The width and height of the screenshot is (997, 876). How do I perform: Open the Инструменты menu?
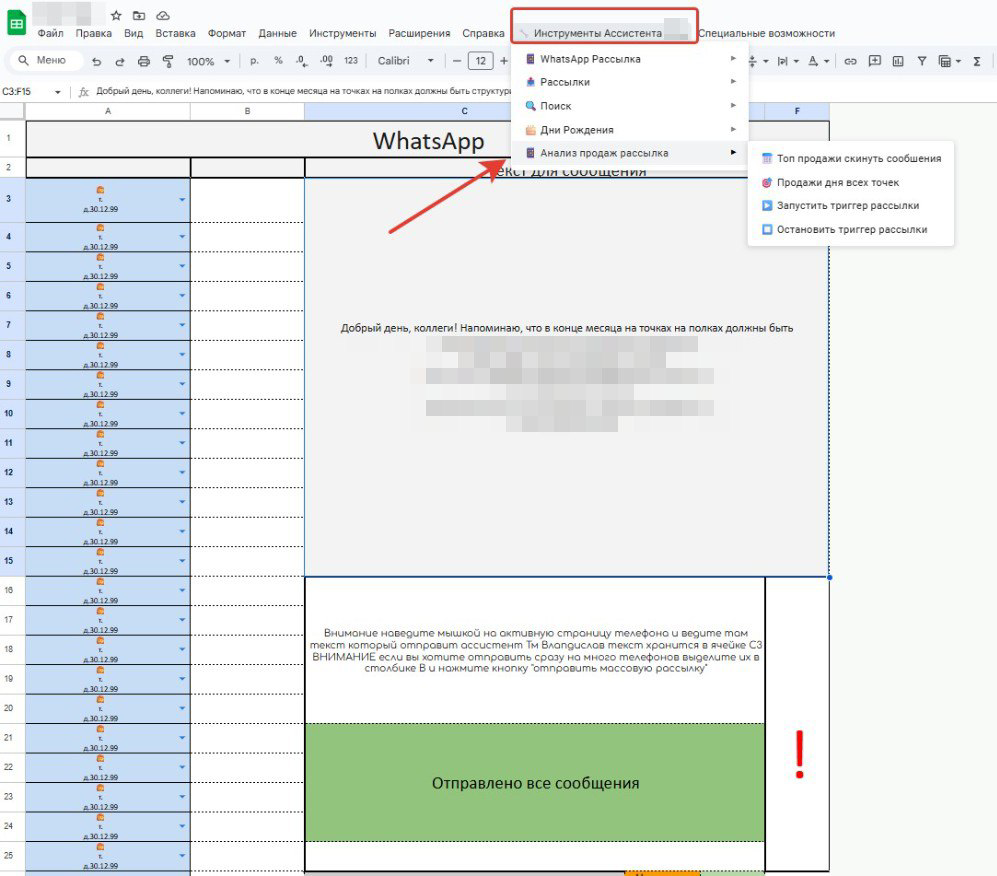pos(343,33)
